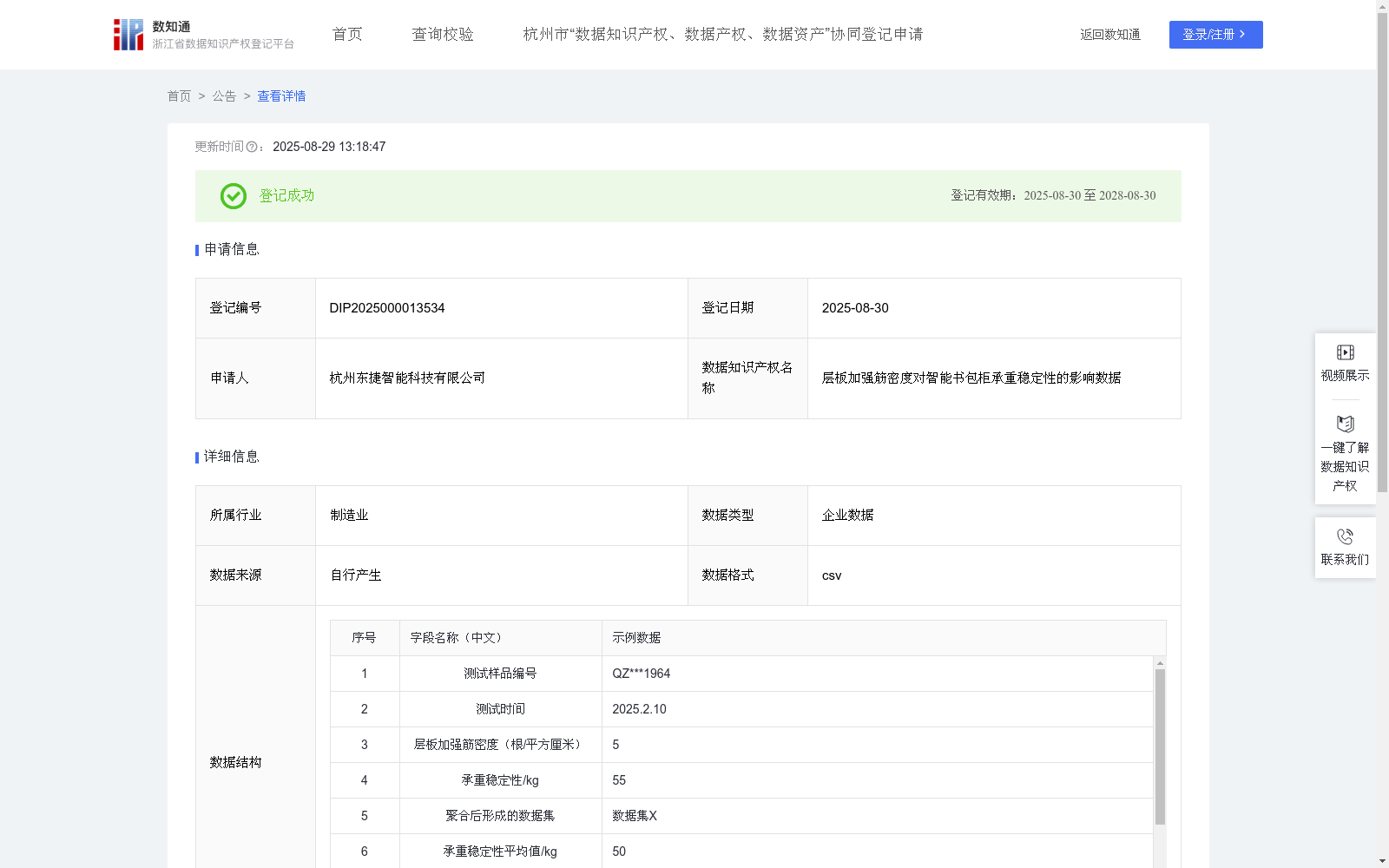Click sample data 数据集X
This screenshot has width=1389, height=868.
click(x=635, y=816)
